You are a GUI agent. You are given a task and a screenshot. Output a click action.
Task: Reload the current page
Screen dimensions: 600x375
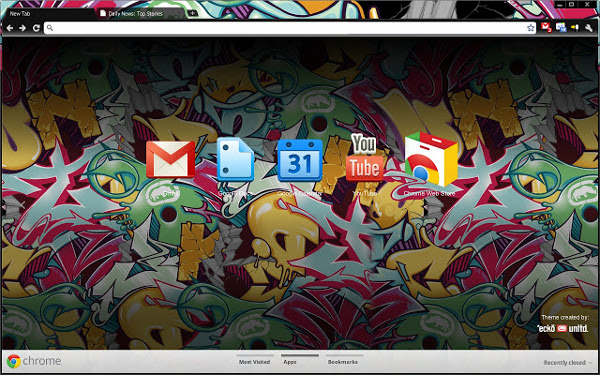coord(36,28)
